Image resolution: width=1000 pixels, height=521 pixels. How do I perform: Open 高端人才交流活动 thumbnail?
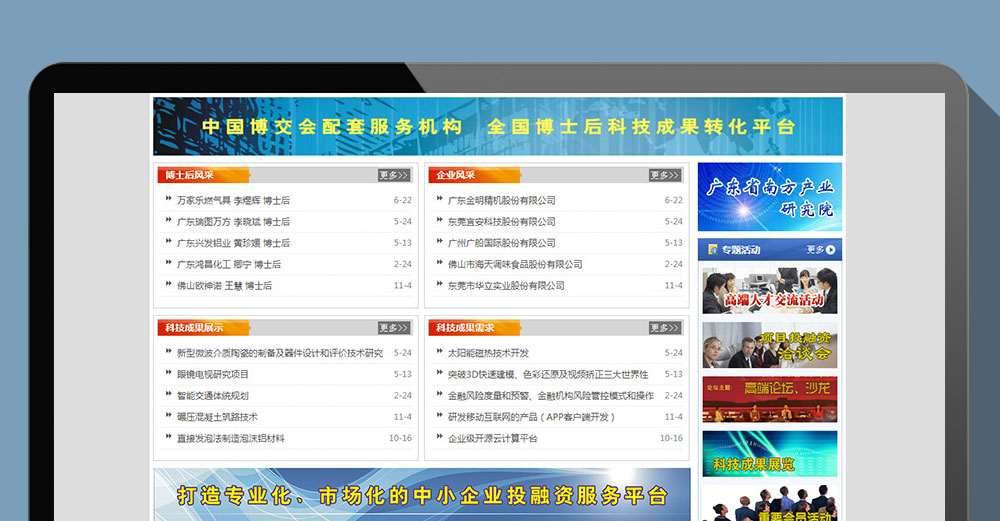pos(770,291)
